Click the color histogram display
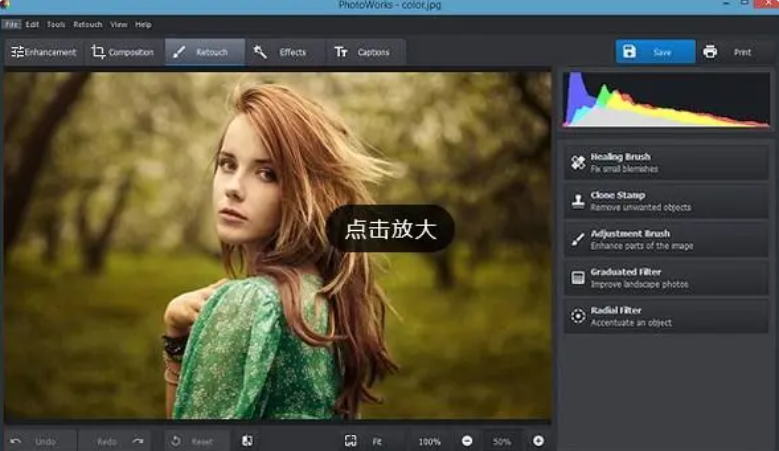 coord(665,100)
